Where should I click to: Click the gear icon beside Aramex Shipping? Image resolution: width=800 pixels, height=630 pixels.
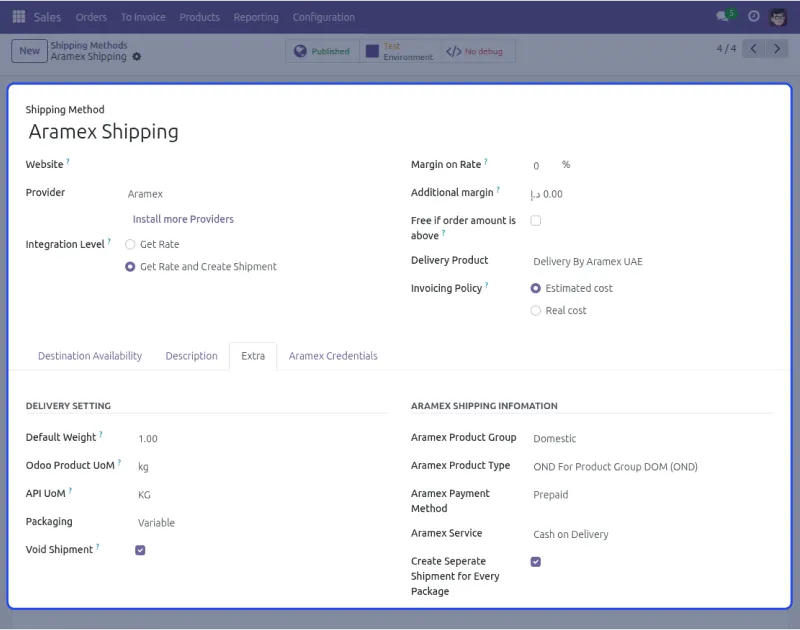pos(137,57)
